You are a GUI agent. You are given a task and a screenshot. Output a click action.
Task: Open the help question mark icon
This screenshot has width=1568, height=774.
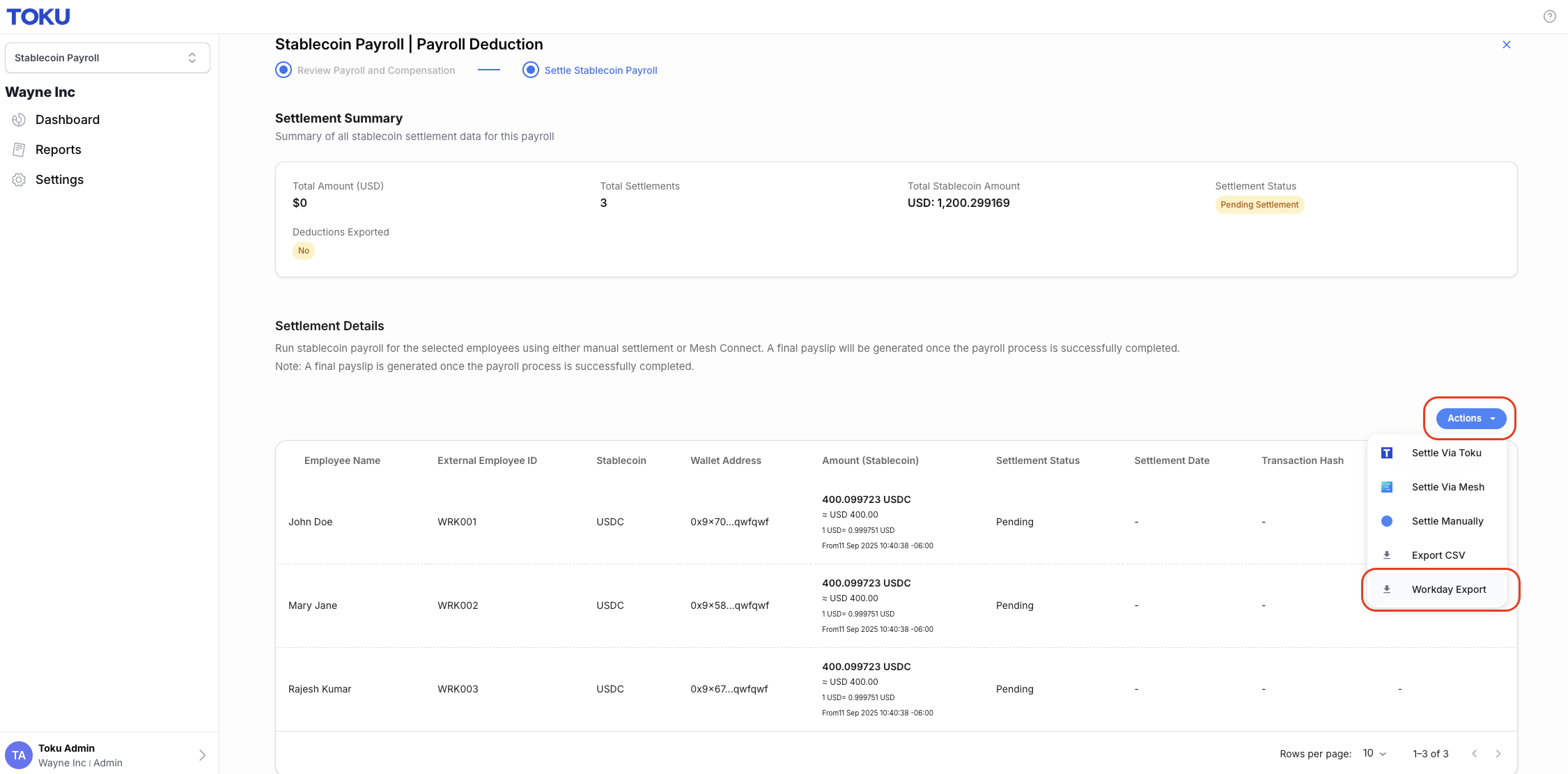[1549, 17]
